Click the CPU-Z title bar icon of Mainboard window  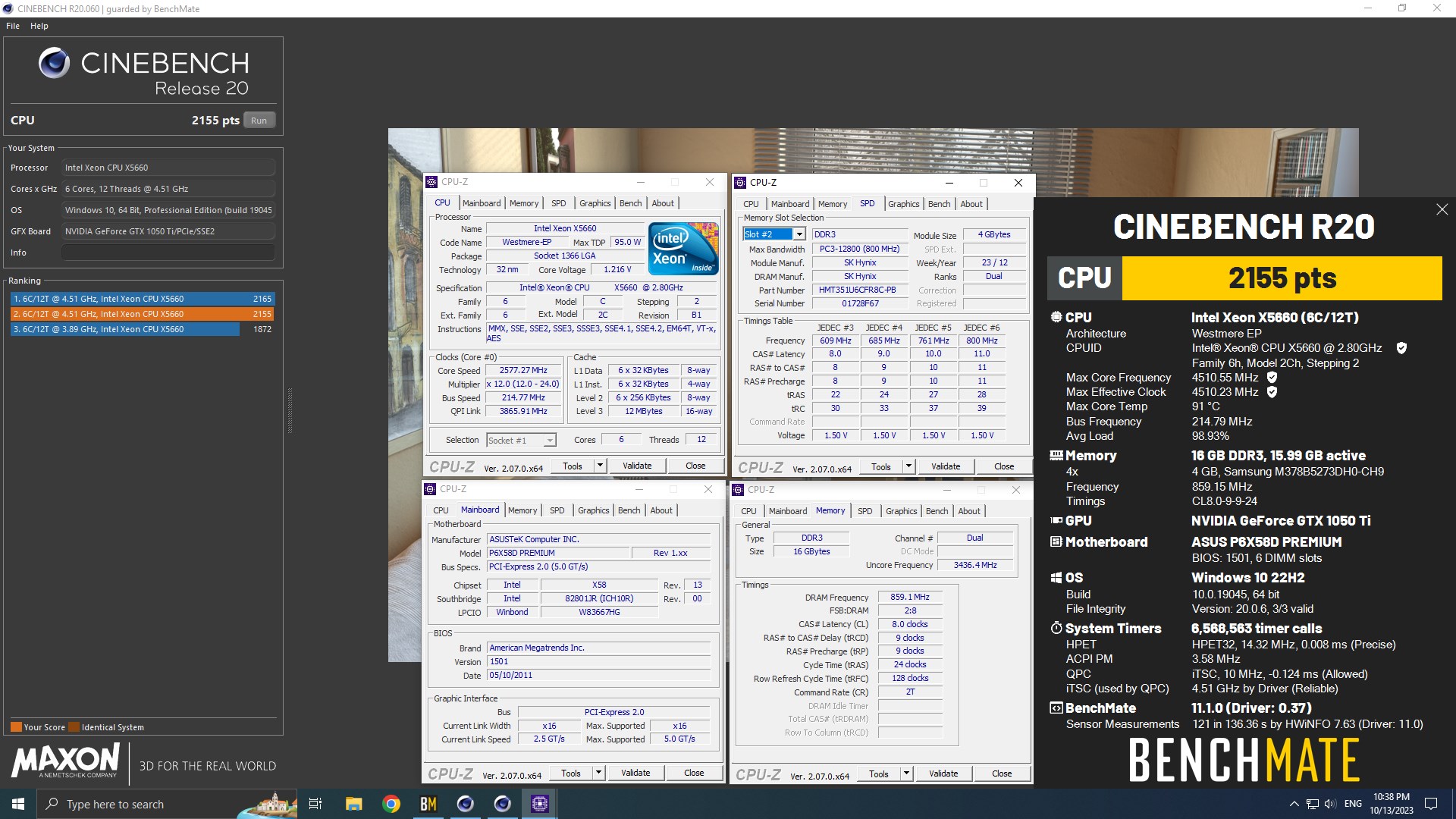[431, 489]
